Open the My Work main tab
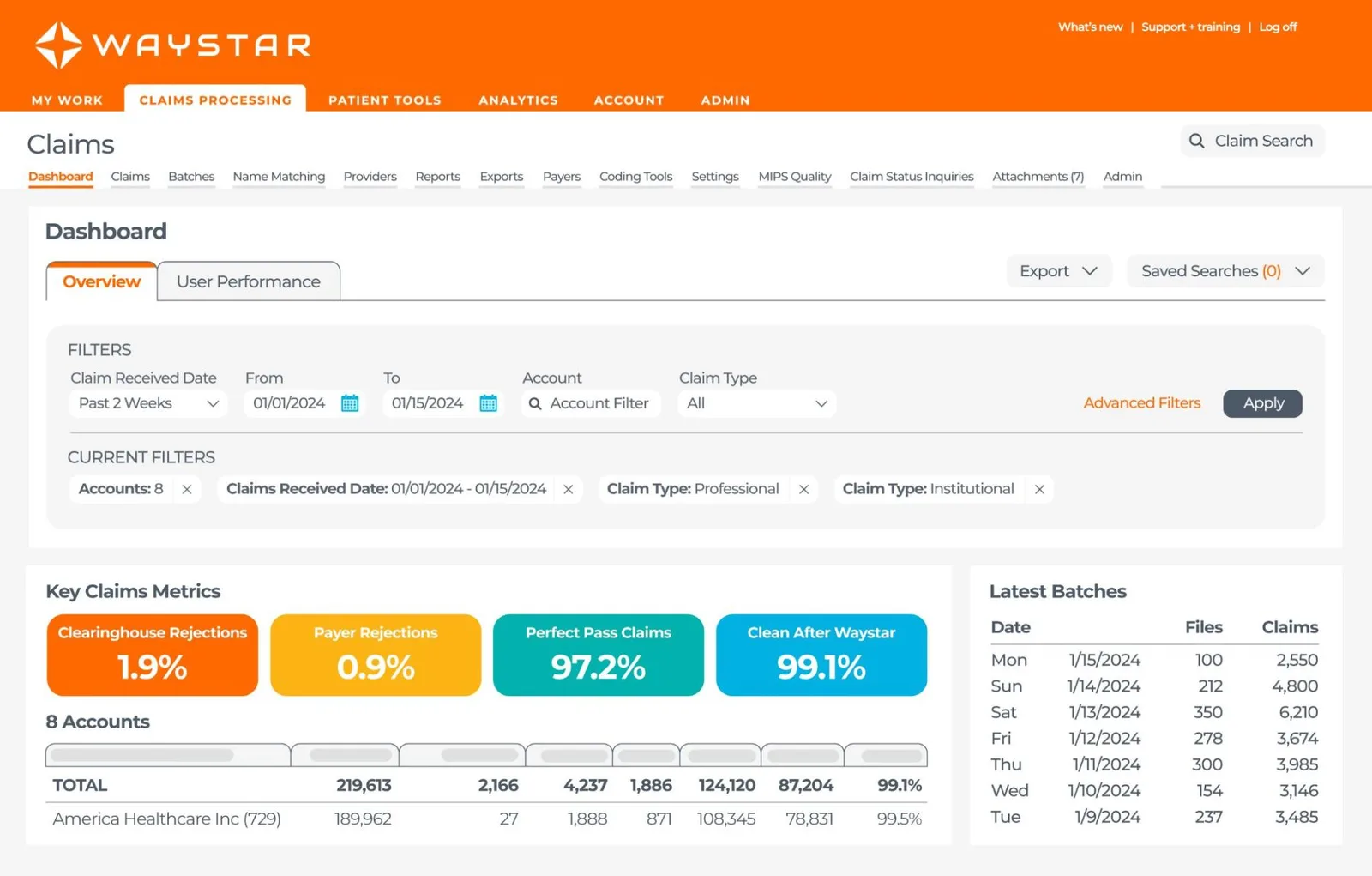Image resolution: width=1372 pixels, height=876 pixels. point(67,100)
